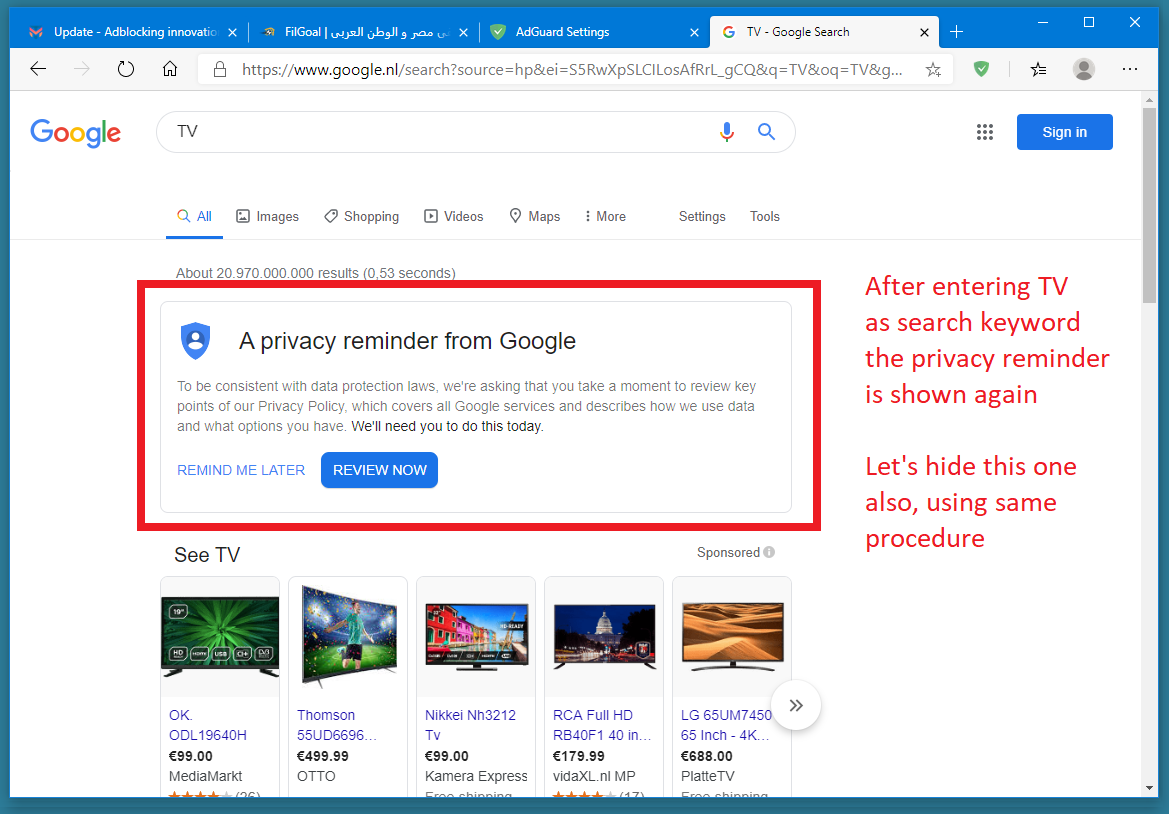Switch to the Update - Adblocking tab
This screenshot has width=1172, height=814.
(133, 32)
